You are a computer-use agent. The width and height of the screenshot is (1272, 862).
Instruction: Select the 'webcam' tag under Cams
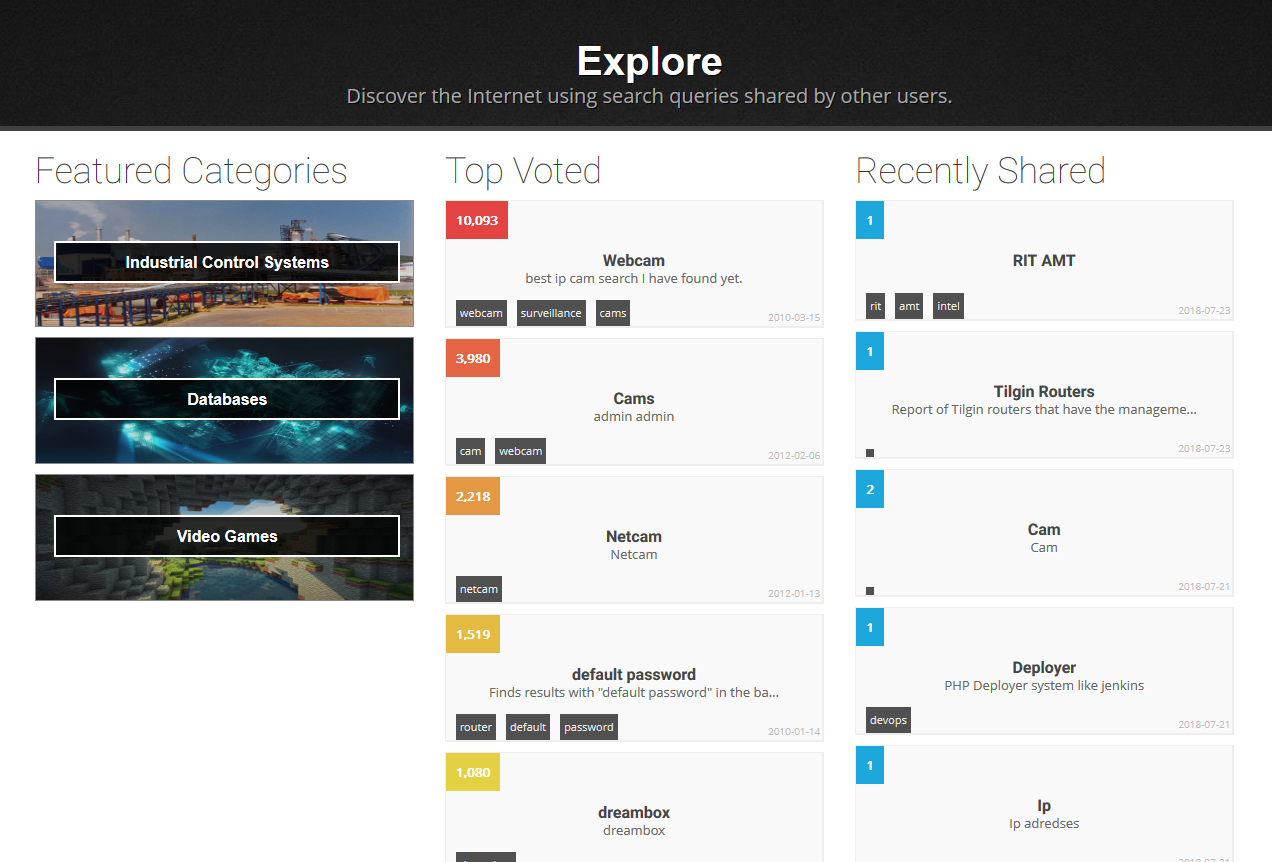[520, 451]
